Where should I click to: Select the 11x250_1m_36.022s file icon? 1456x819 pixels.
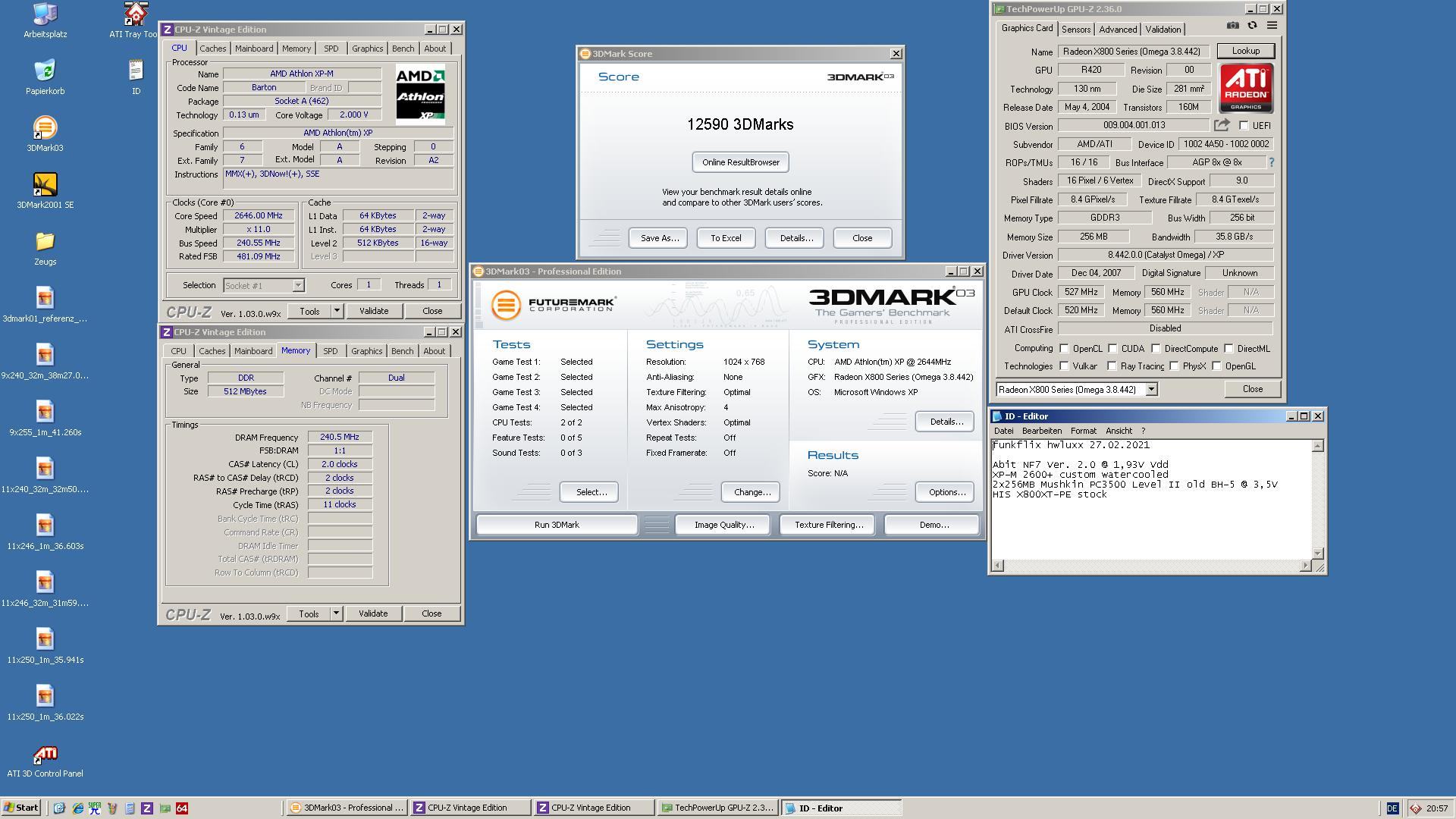(x=45, y=703)
